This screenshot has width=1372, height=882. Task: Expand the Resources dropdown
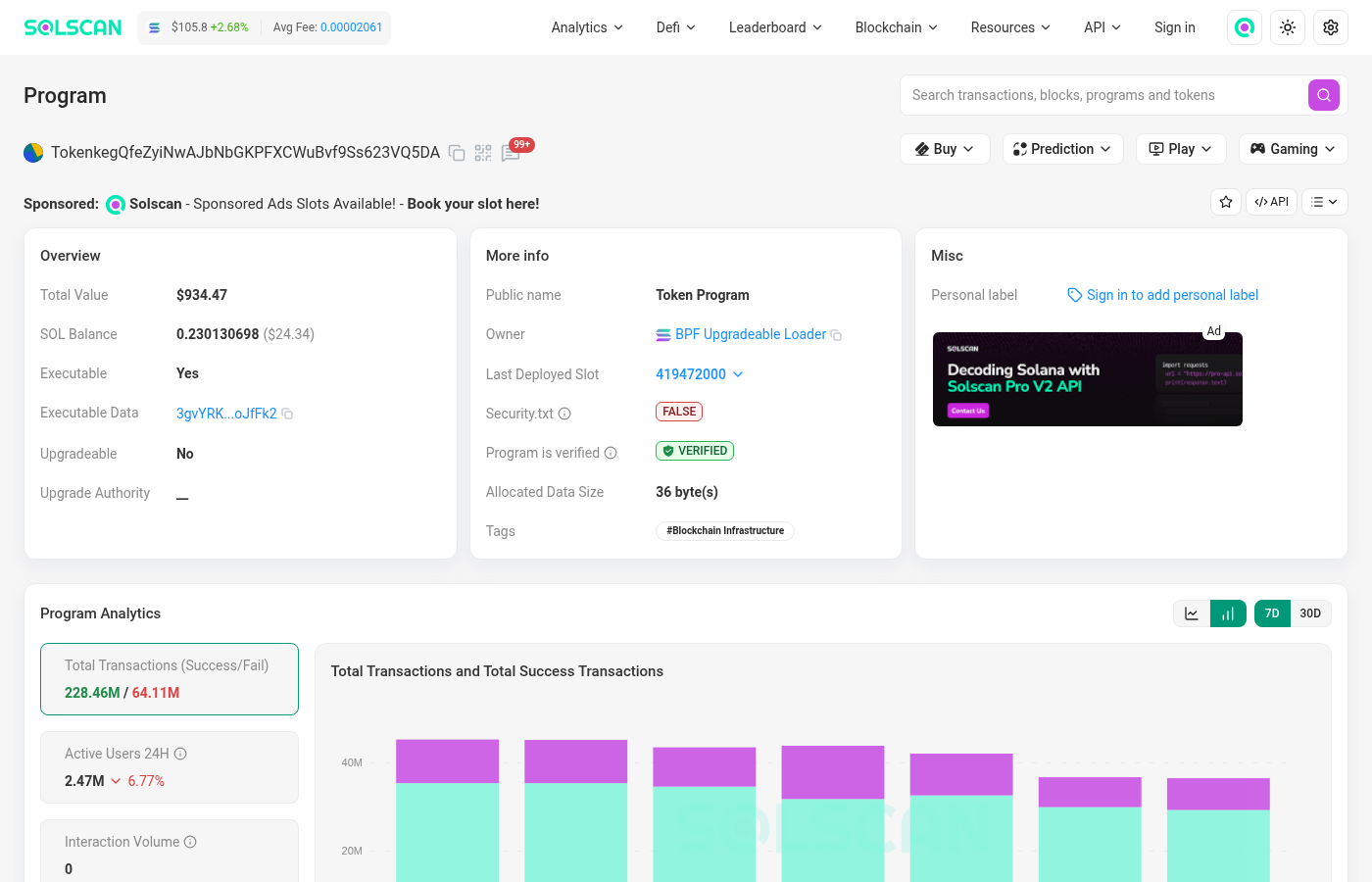coord(1010,27)
